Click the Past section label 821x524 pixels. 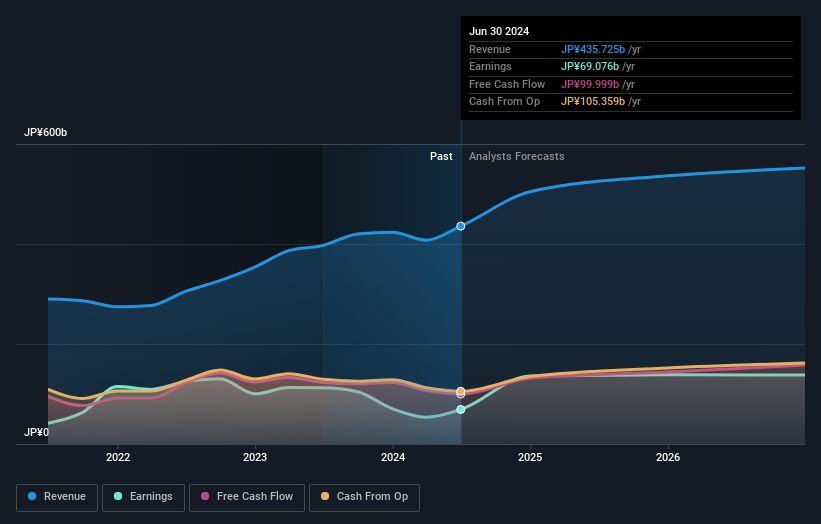pyautogui.click(x=441, y=156)
